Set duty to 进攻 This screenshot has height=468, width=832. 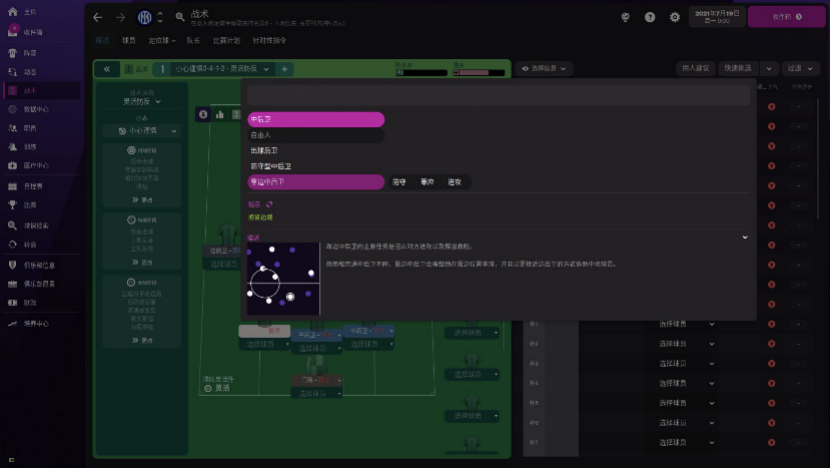click(x=454, y=182)
